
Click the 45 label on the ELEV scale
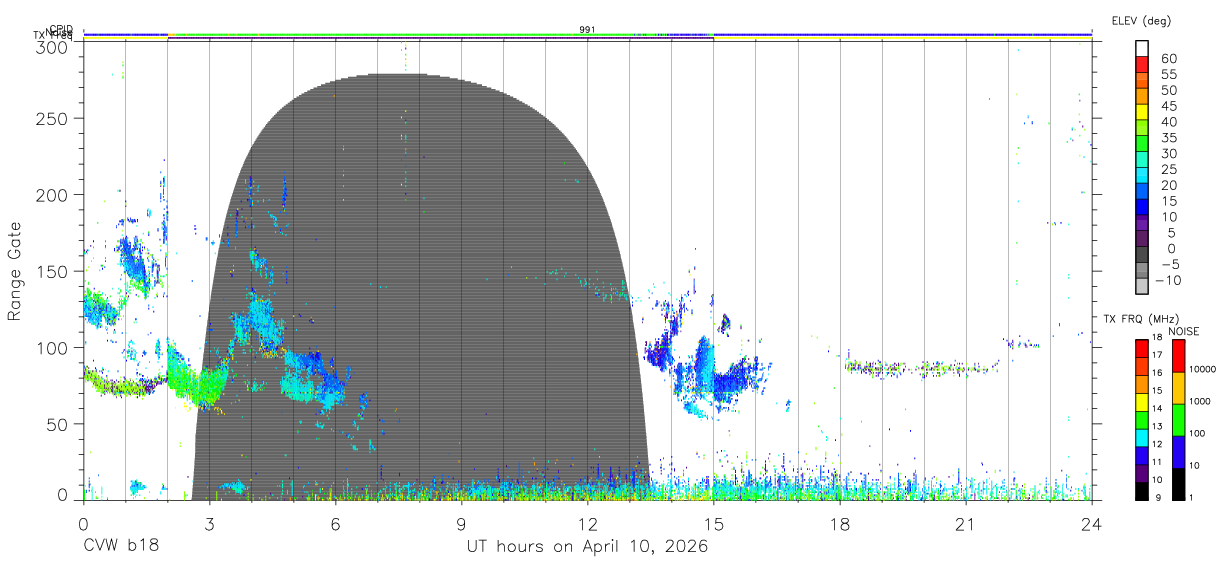1168,106
